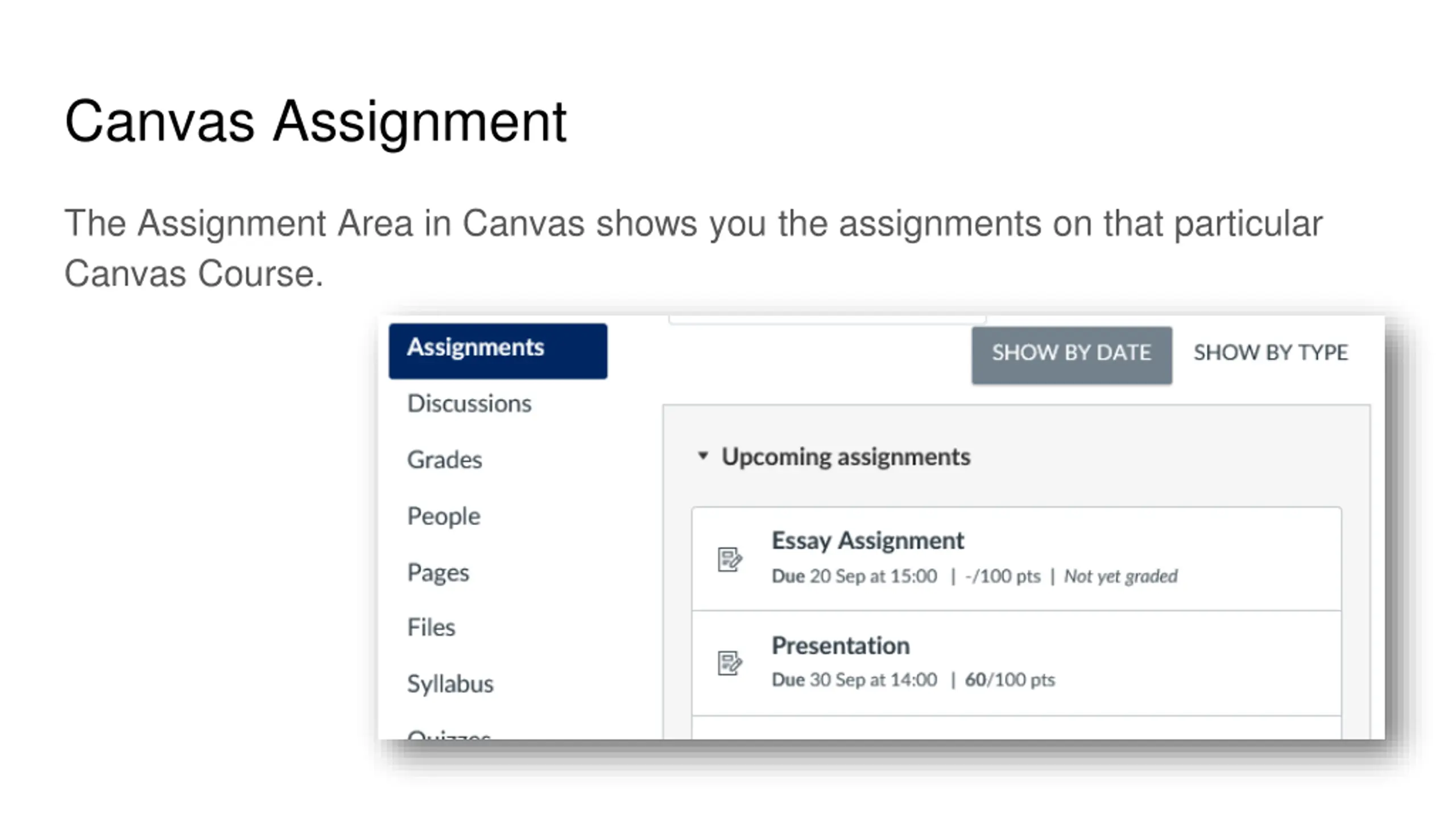The height and width of the screenshot is (819, 1456).
Task: Open Files from course navigation
Action: click(x=431, y=627)
